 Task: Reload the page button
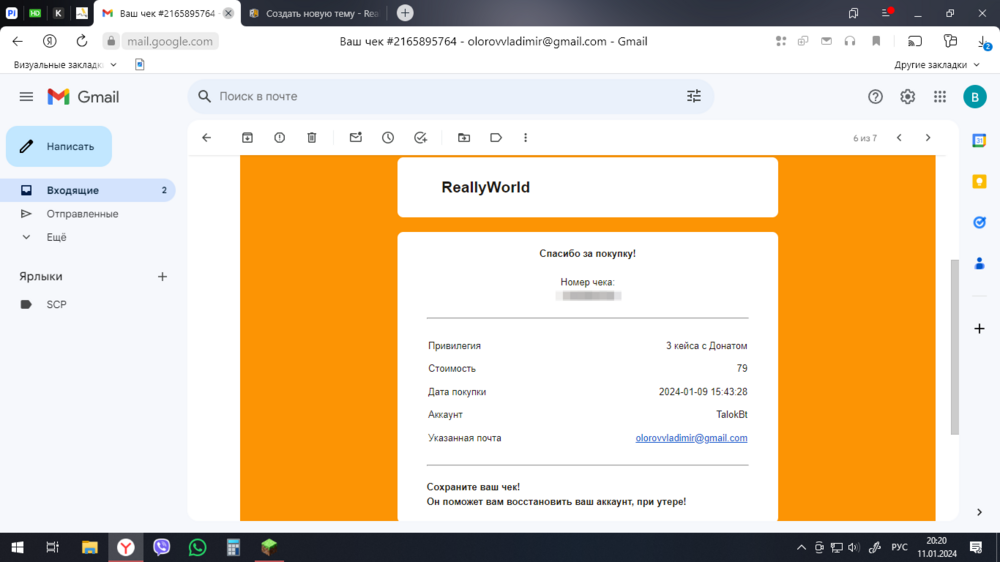[x=82, y=41]
